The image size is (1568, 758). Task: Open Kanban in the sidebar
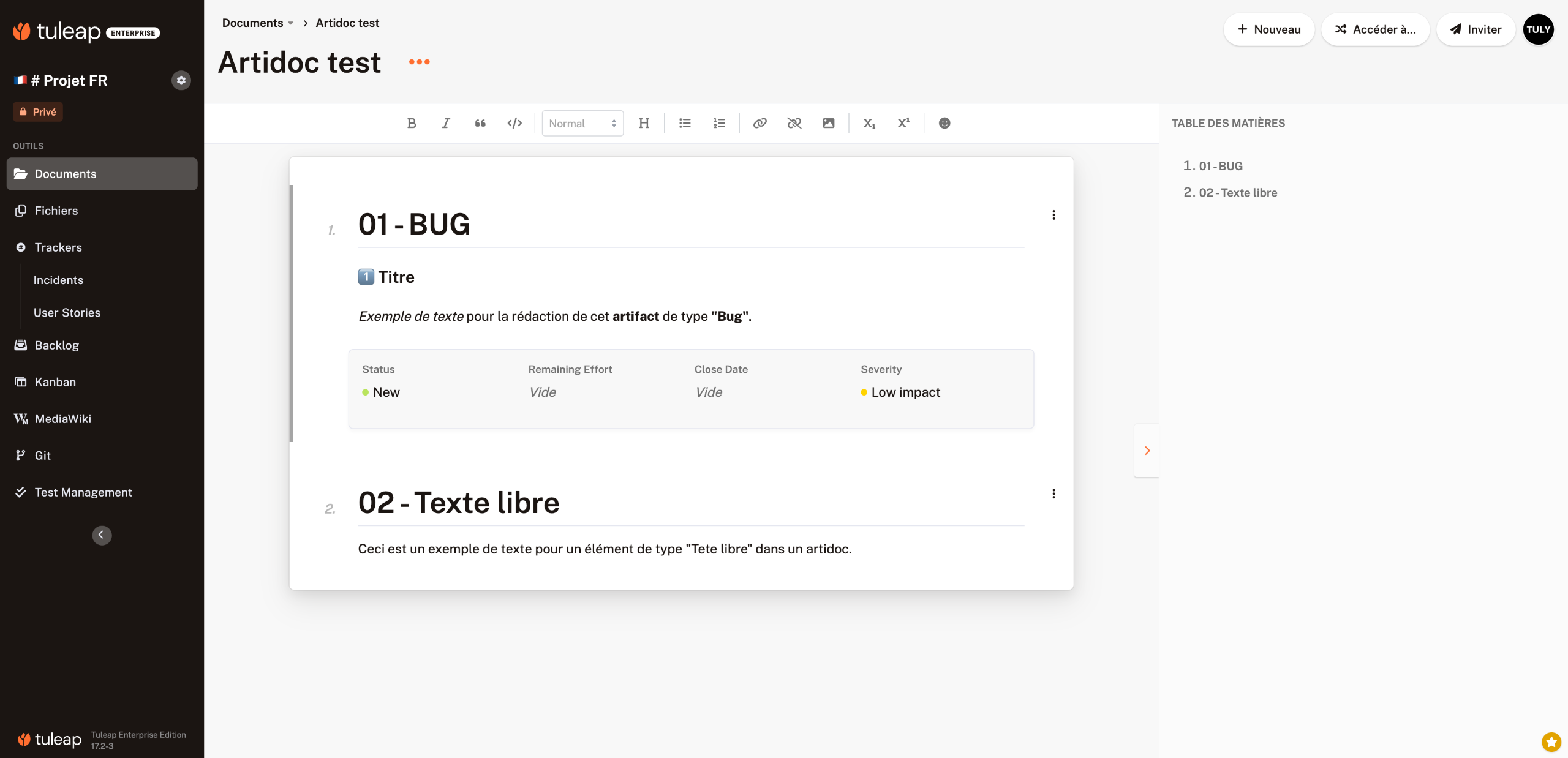(55, 382)
